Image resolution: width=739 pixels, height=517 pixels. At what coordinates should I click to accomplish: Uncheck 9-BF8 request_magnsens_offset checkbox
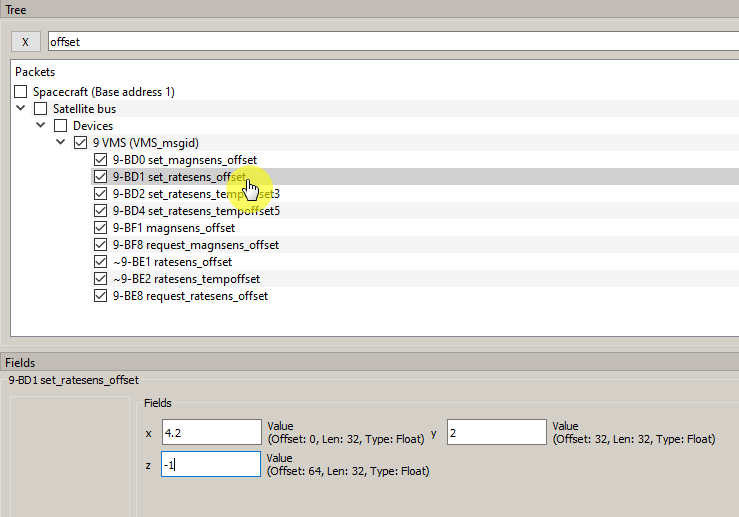pos(100,245)
